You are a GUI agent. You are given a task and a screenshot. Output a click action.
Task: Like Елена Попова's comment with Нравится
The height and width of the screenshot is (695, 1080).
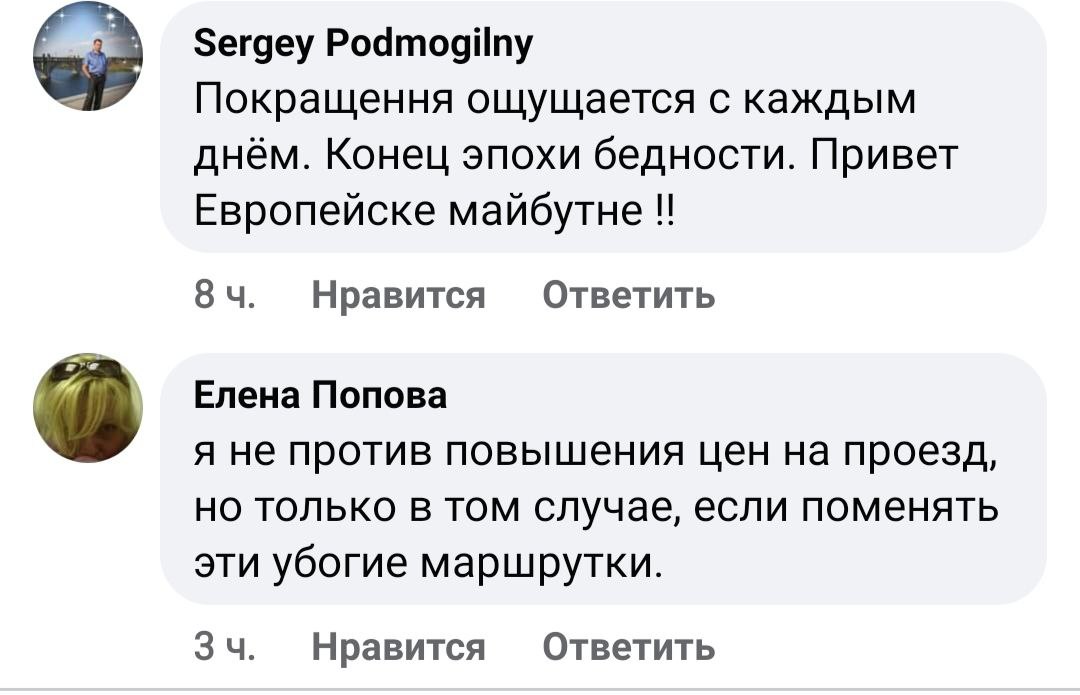click(399, 647)
